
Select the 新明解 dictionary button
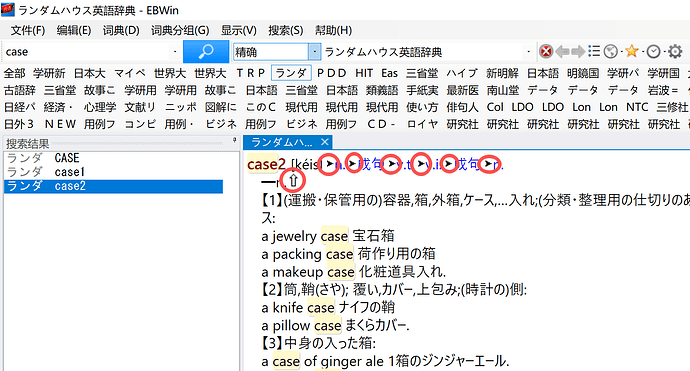pyautogui.click(x=502, y=73)
